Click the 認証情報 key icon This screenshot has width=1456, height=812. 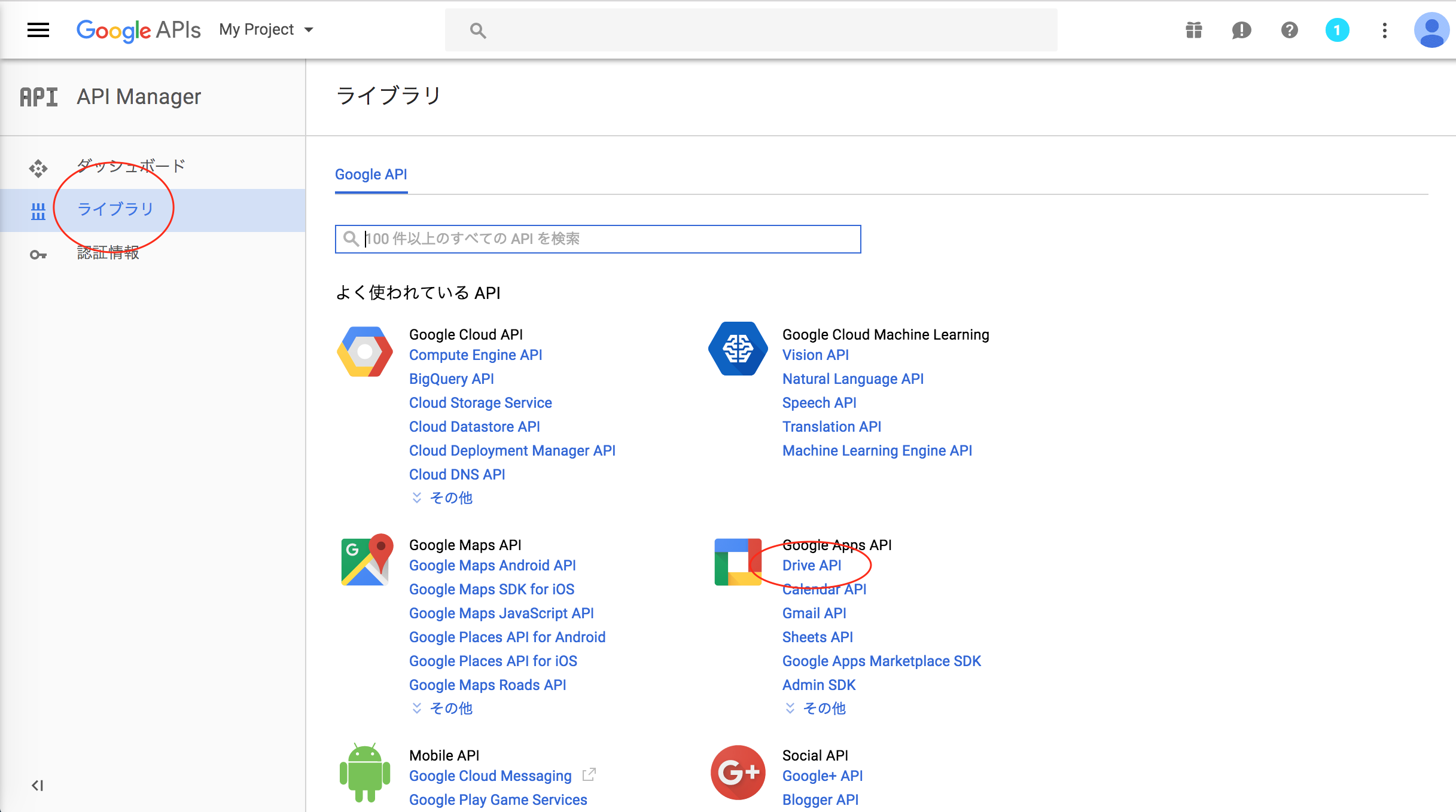pos(38,254)
